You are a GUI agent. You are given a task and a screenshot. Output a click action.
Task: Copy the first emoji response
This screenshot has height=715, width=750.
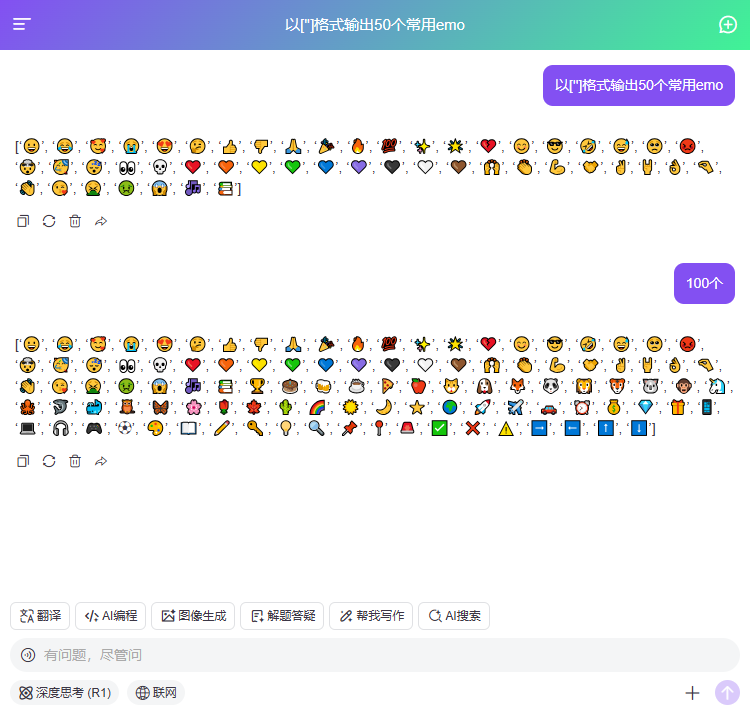[23, 221]
